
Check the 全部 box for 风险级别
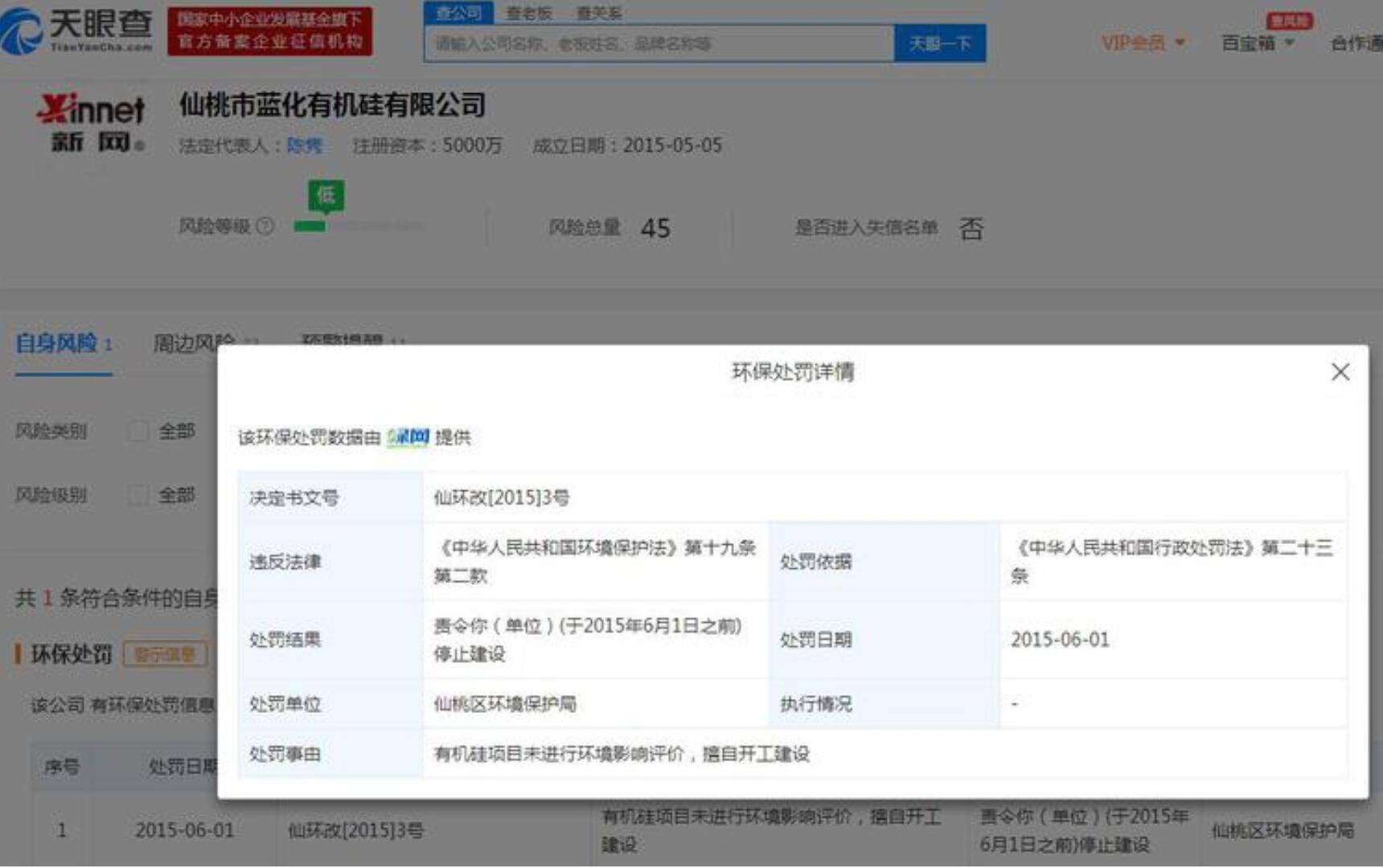[x=139, y=495]
